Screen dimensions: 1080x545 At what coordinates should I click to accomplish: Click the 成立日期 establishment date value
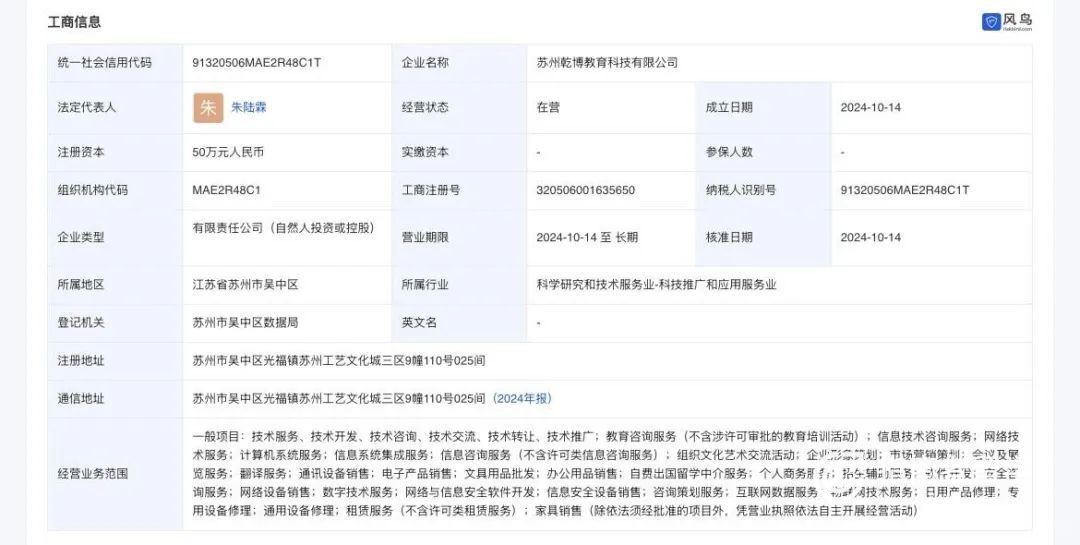pyautogui.click(x=871, y=107)
